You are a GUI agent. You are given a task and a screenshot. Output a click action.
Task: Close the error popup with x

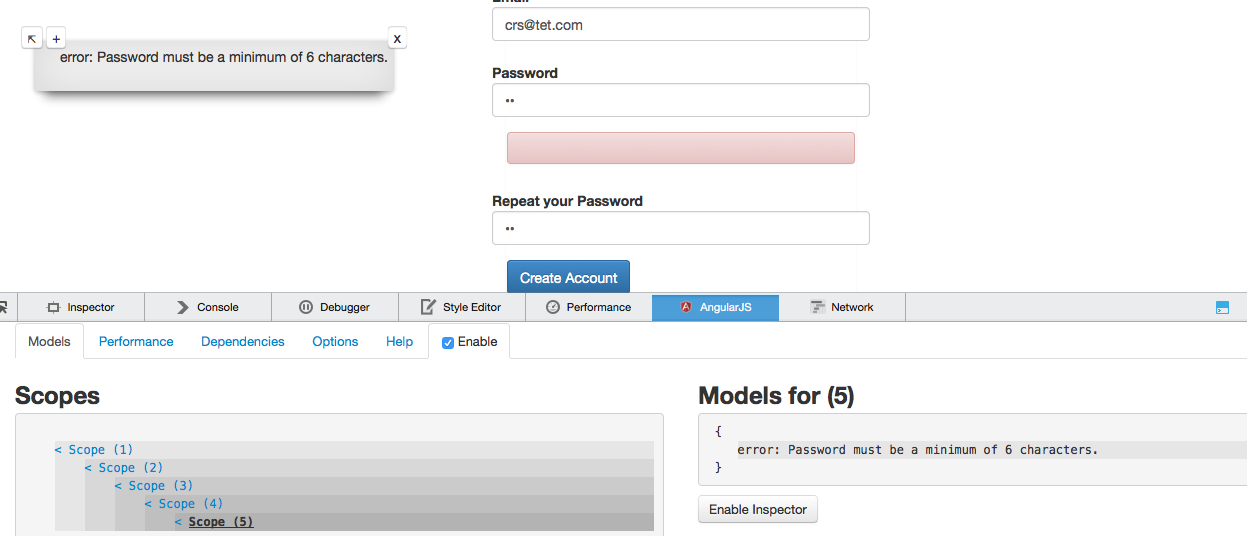pyautogui.click(x=397, y=39)
